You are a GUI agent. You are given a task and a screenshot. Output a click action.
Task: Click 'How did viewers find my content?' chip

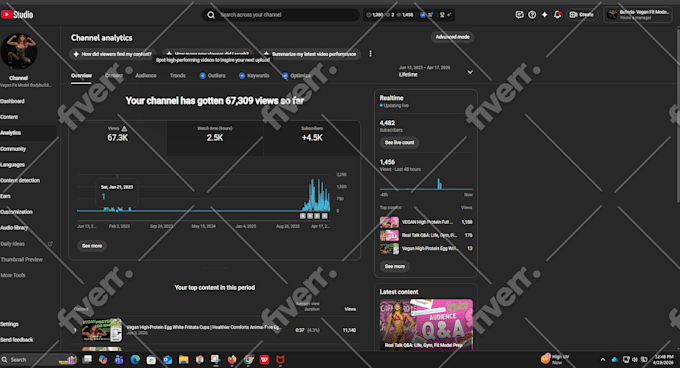(x=113, y=54)
